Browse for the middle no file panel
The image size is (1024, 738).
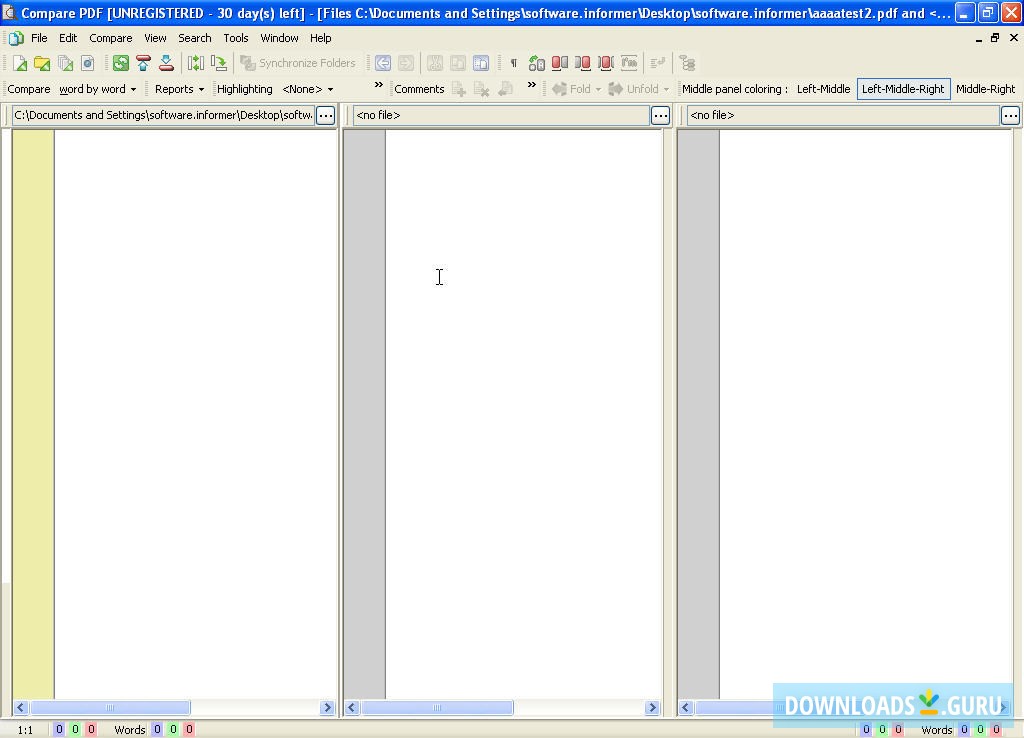click(x=660, y=115)
